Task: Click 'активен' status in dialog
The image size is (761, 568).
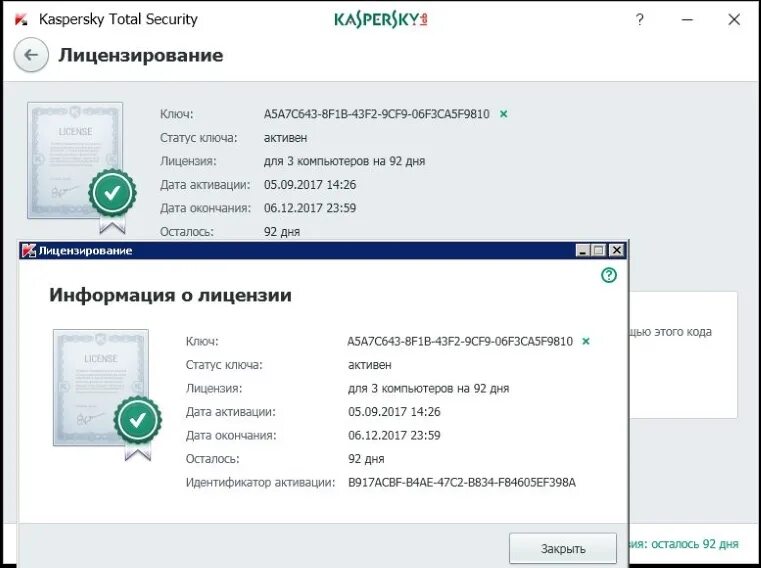Action: [370, 365]
